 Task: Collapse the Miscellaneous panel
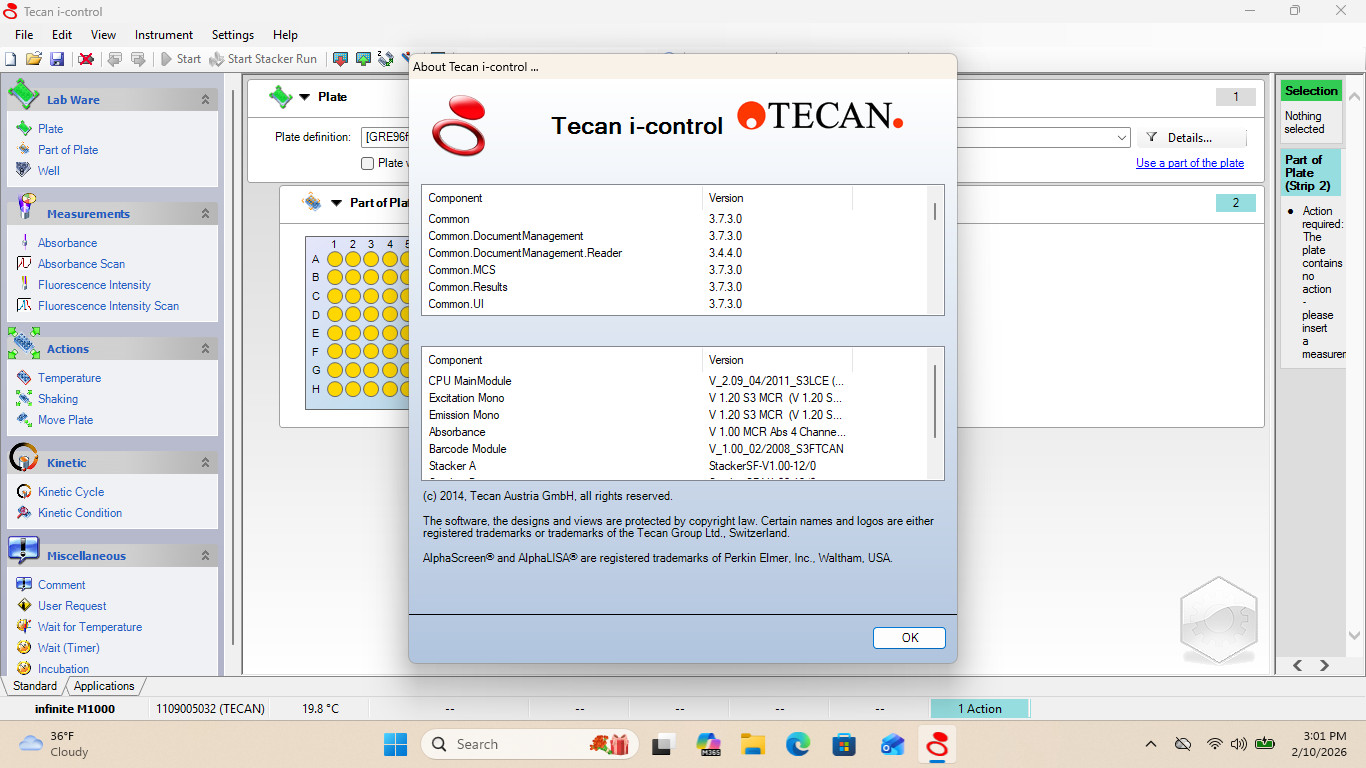pos(205,556)
